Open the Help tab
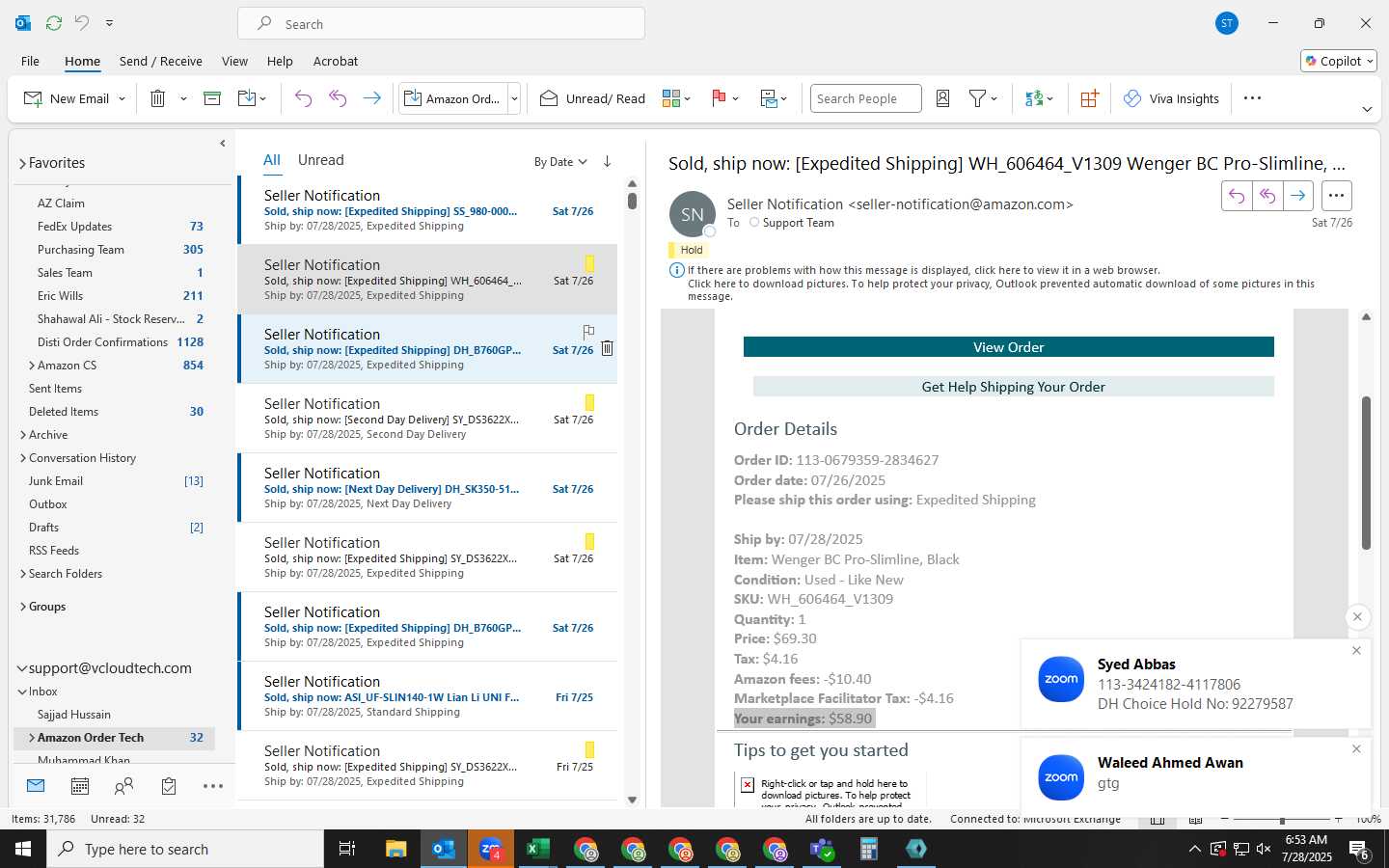Viewport: 1389px width, 868px height. [280, 61]
